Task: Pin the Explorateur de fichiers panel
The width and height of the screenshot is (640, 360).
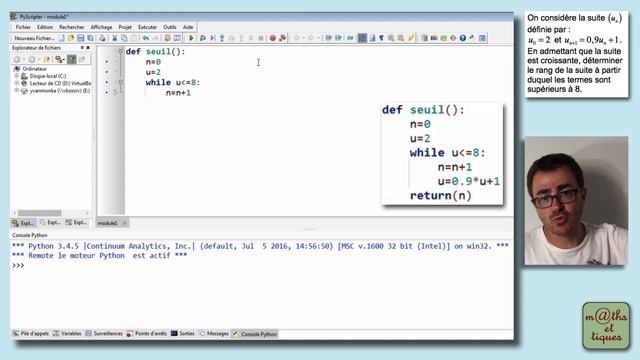Action: (x=82, y=48)
